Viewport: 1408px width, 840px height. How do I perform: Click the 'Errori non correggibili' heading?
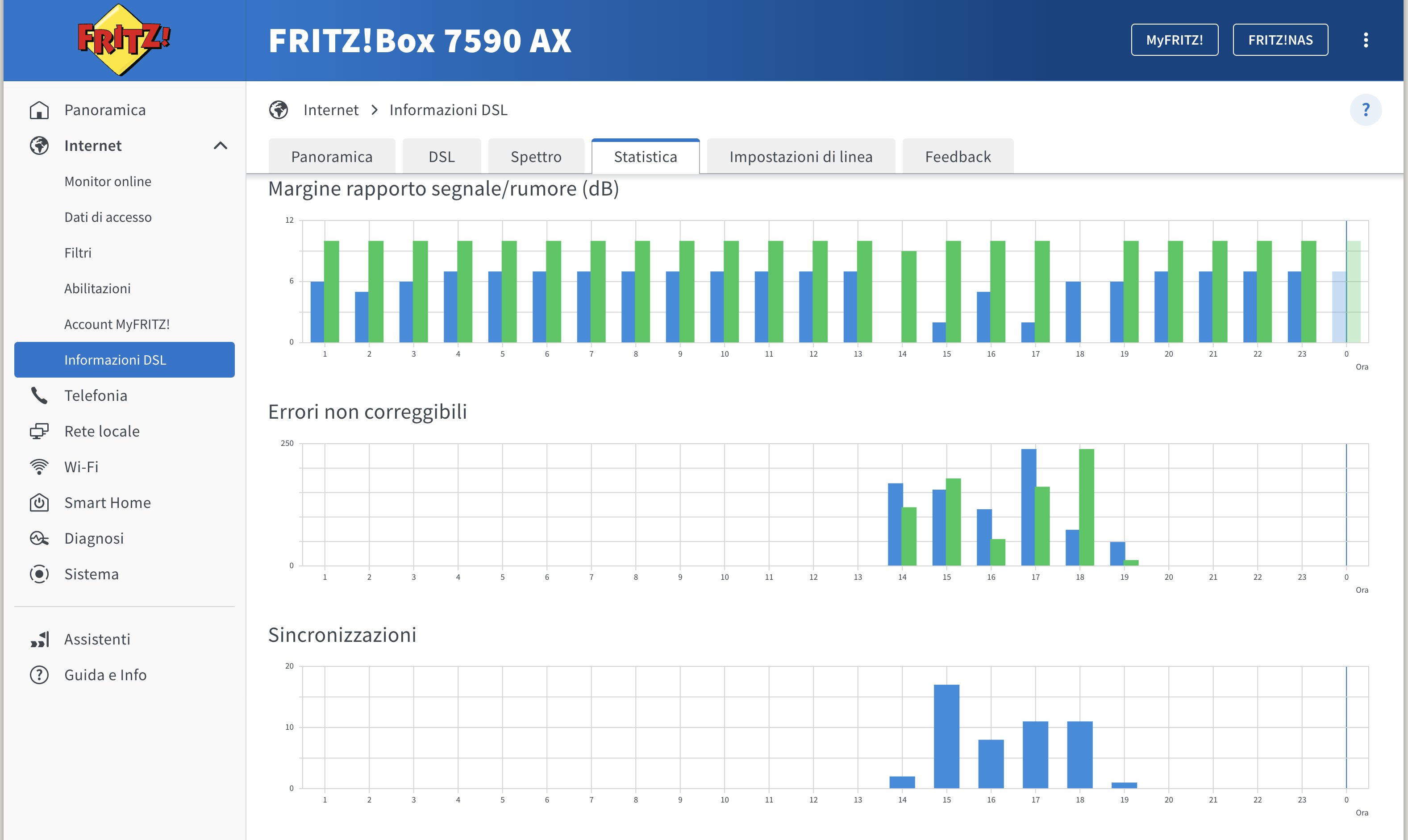367,412
